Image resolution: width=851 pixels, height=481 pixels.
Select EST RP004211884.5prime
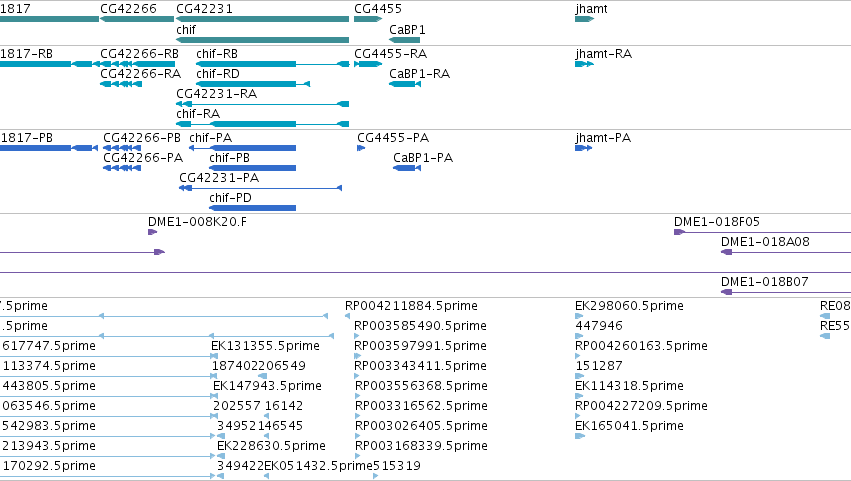click(x=411, y=306)
